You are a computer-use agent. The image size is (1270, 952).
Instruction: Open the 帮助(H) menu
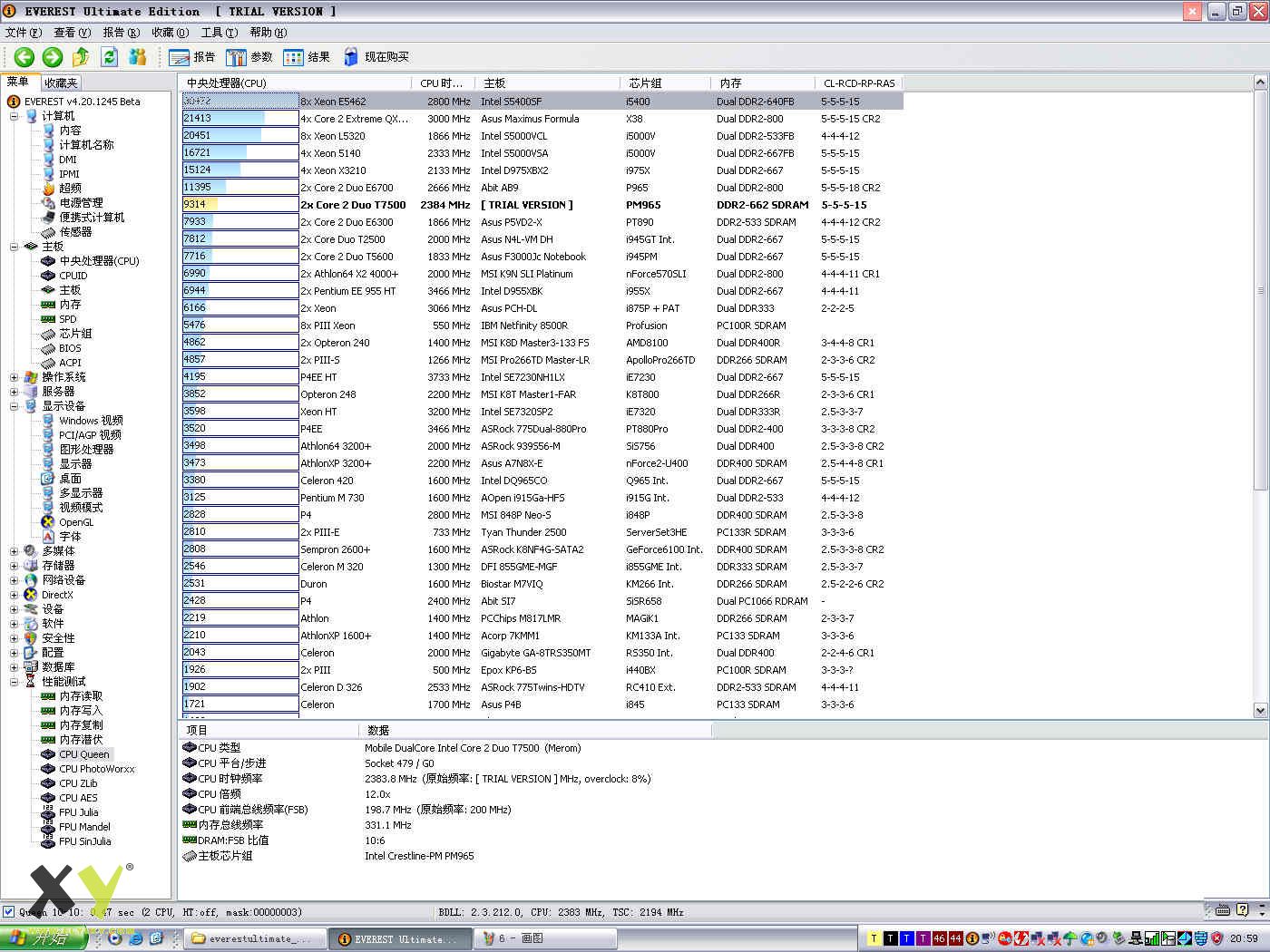[x=269, y=33]
